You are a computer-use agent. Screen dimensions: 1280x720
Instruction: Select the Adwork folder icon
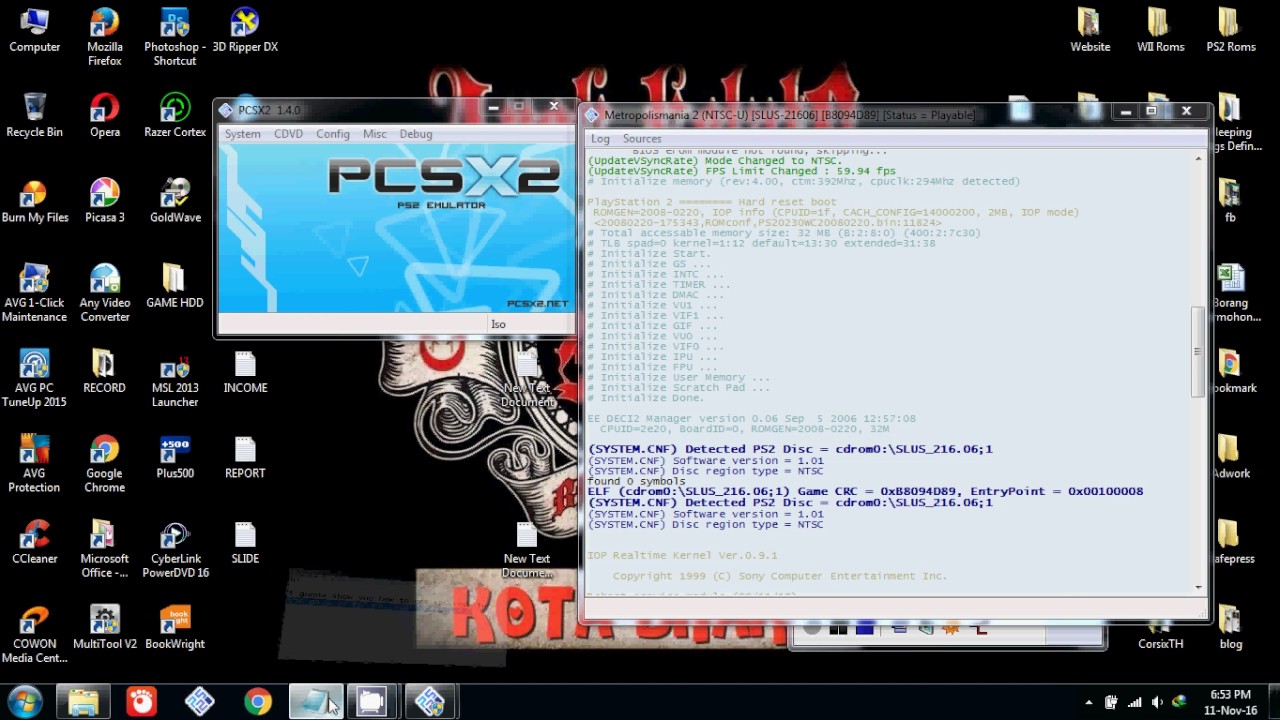1231,457
